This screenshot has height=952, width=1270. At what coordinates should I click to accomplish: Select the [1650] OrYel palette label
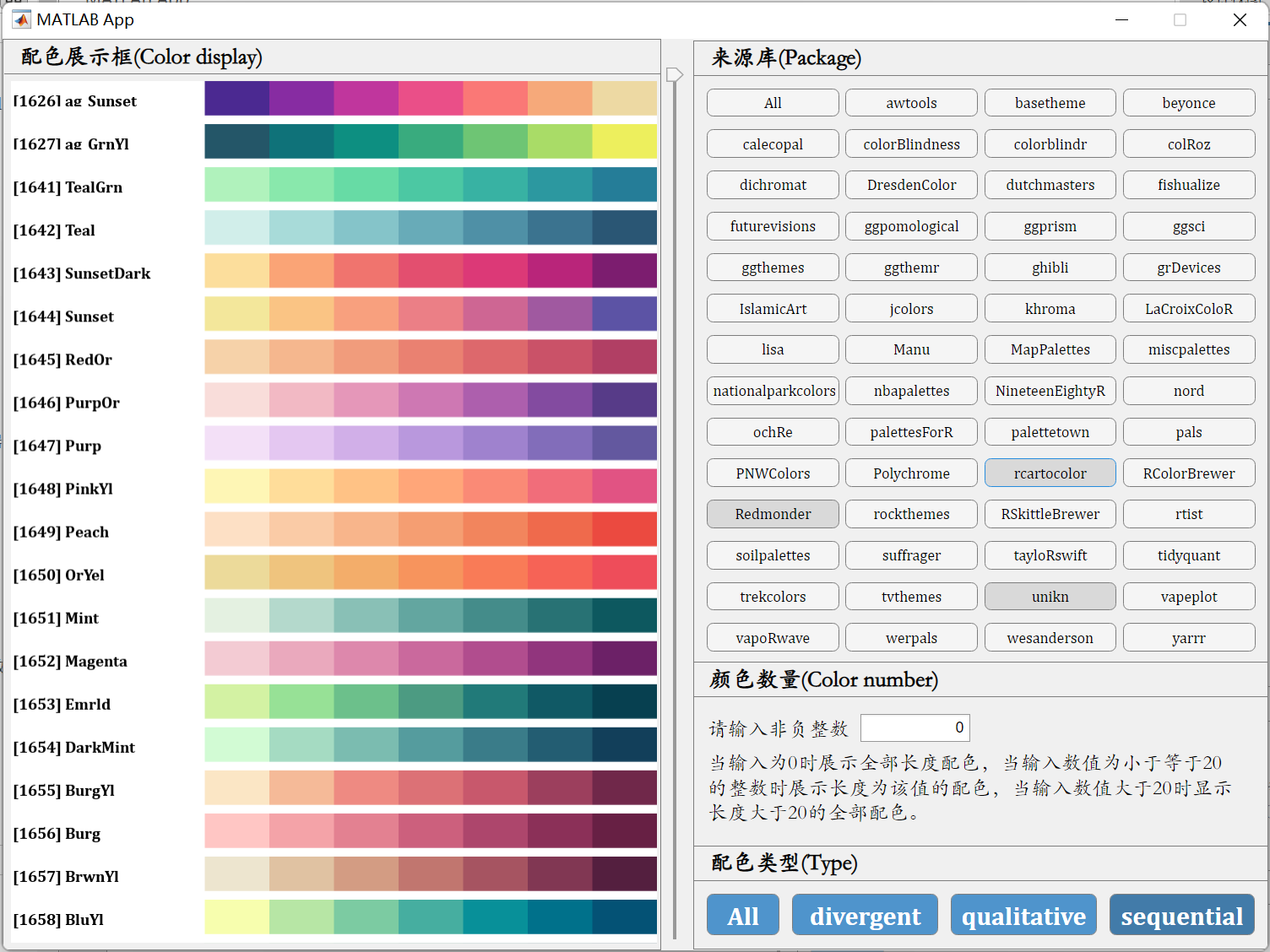(x=59, y=575)
